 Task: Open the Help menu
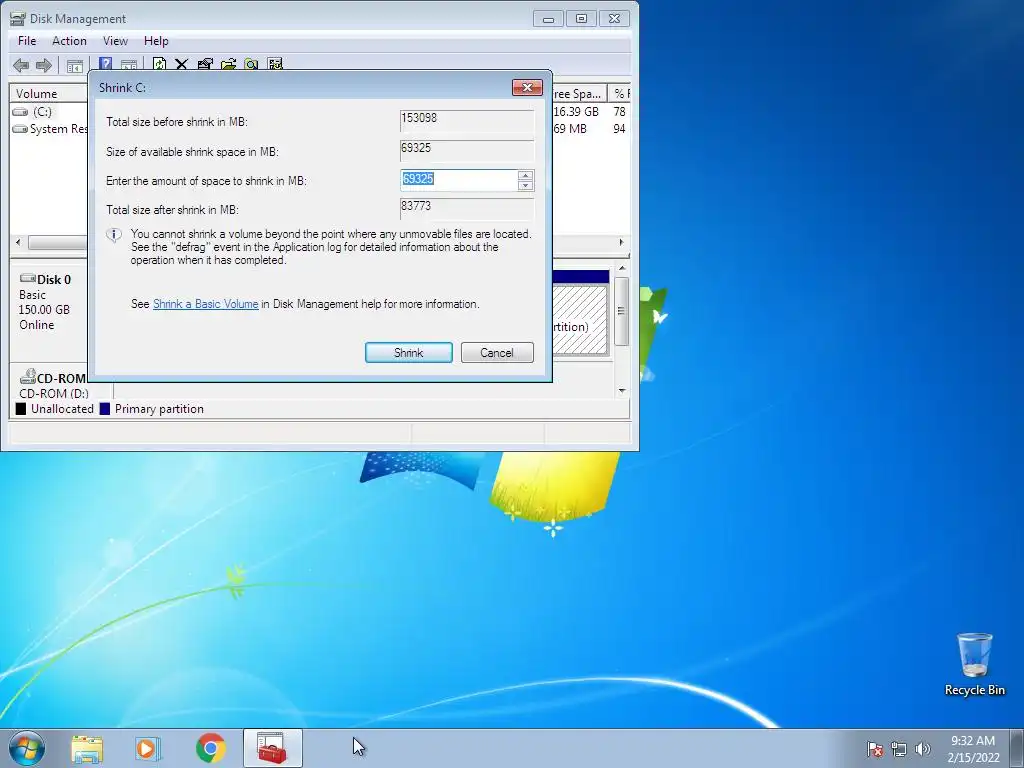[156, 40]
